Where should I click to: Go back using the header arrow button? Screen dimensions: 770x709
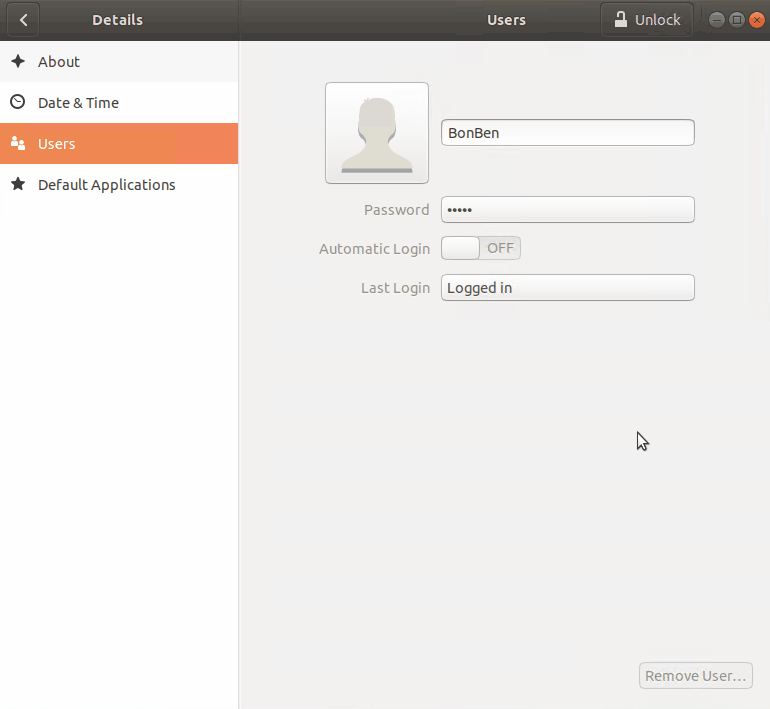[23, 20]
